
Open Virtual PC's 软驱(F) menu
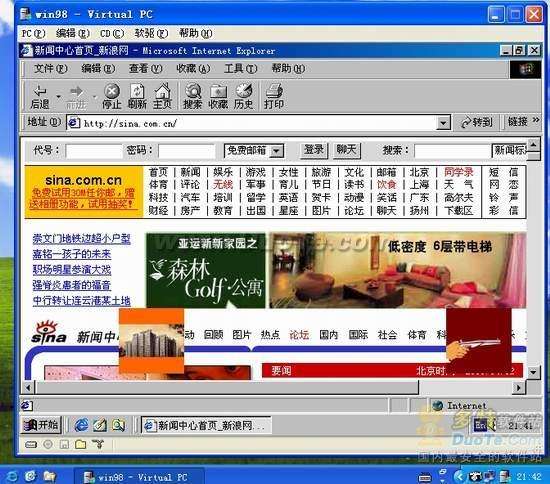pyautogui.click(x=151, y=33)
